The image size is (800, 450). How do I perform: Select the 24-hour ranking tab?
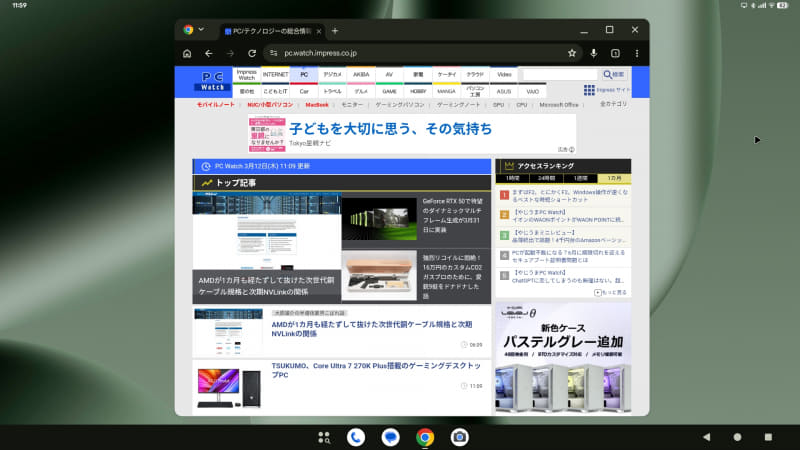pos(546,178)
